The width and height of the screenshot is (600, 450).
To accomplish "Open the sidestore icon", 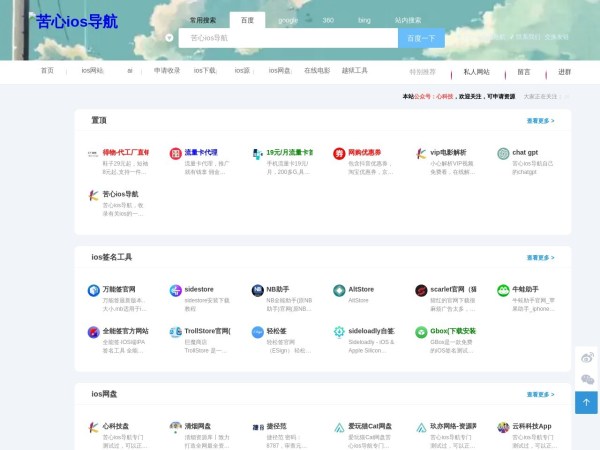I will pos(175,291).
